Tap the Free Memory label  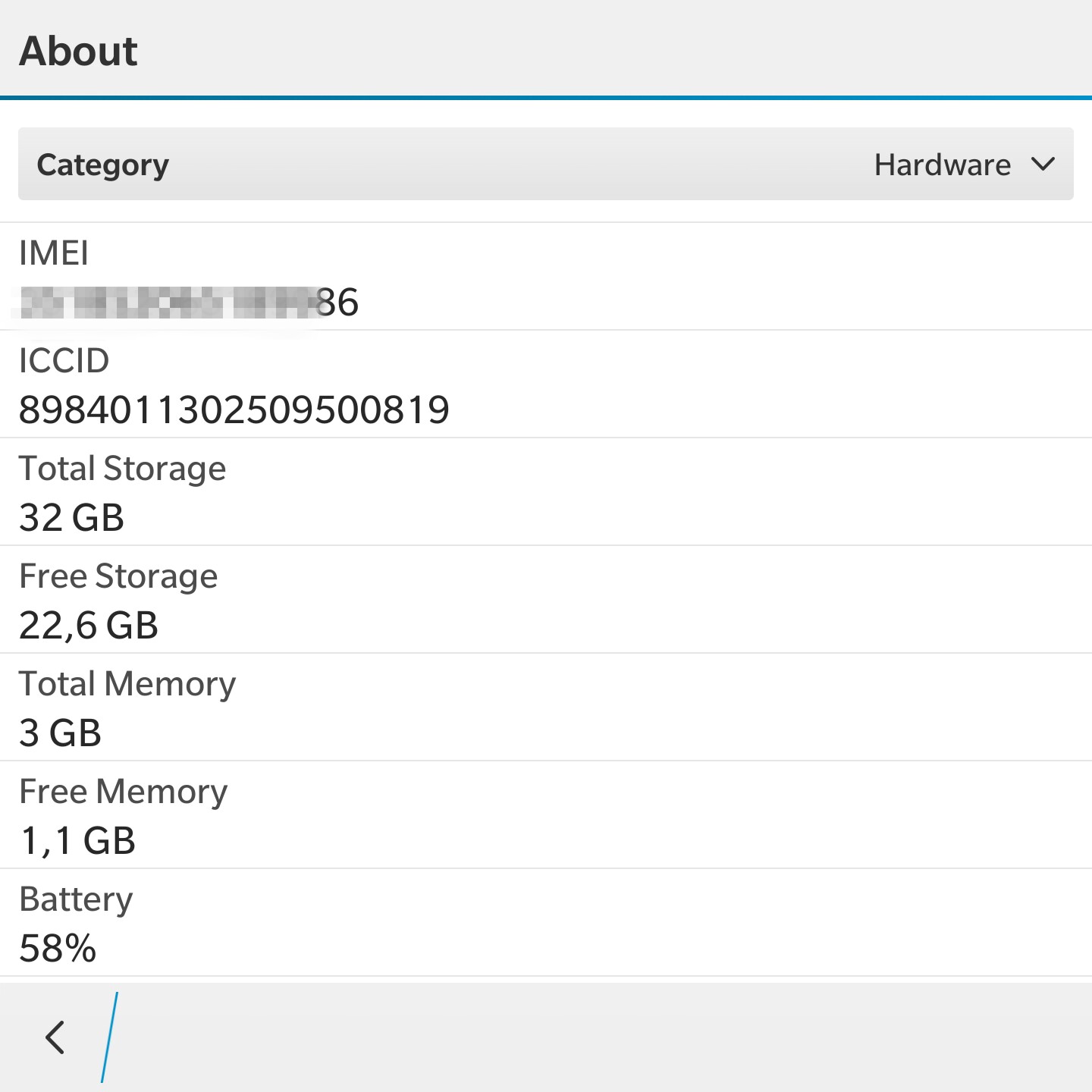tap(123, 791)
